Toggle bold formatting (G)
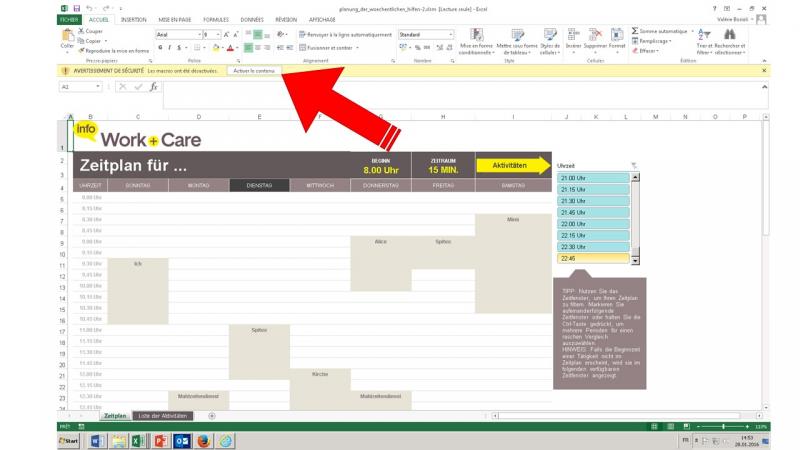800x450 pixels. pyautogui.click(x=160, y=47)
